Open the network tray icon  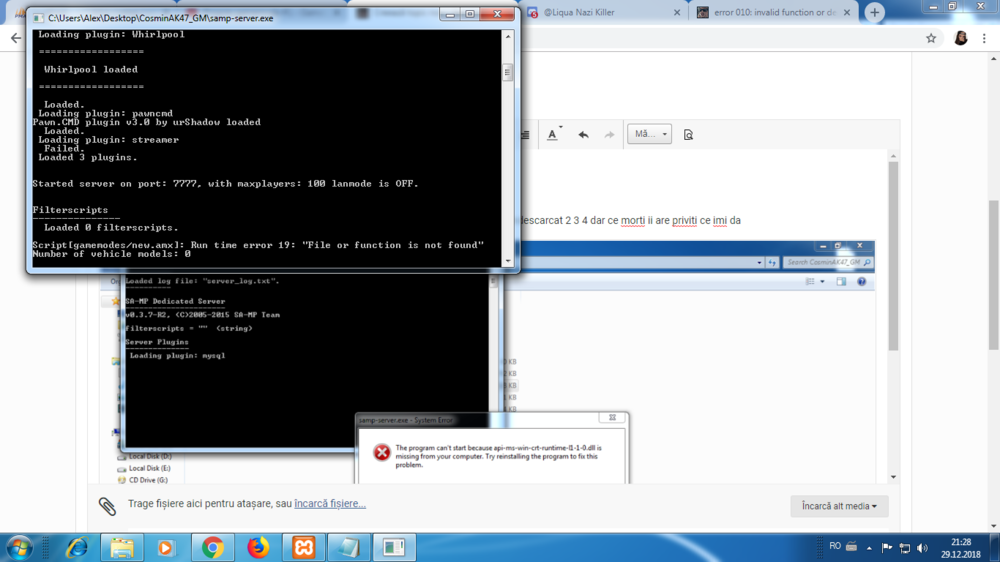click(904, 547)
